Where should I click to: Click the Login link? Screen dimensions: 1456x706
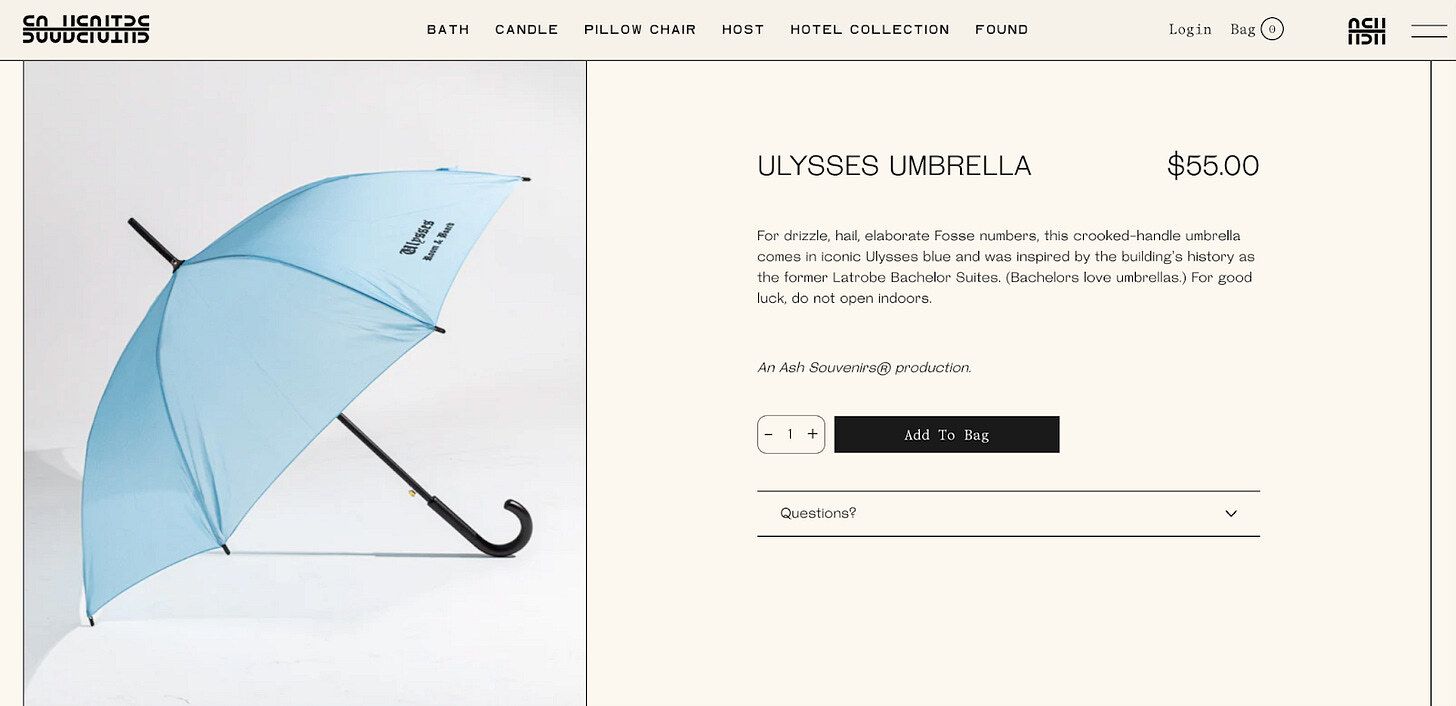1190,30
